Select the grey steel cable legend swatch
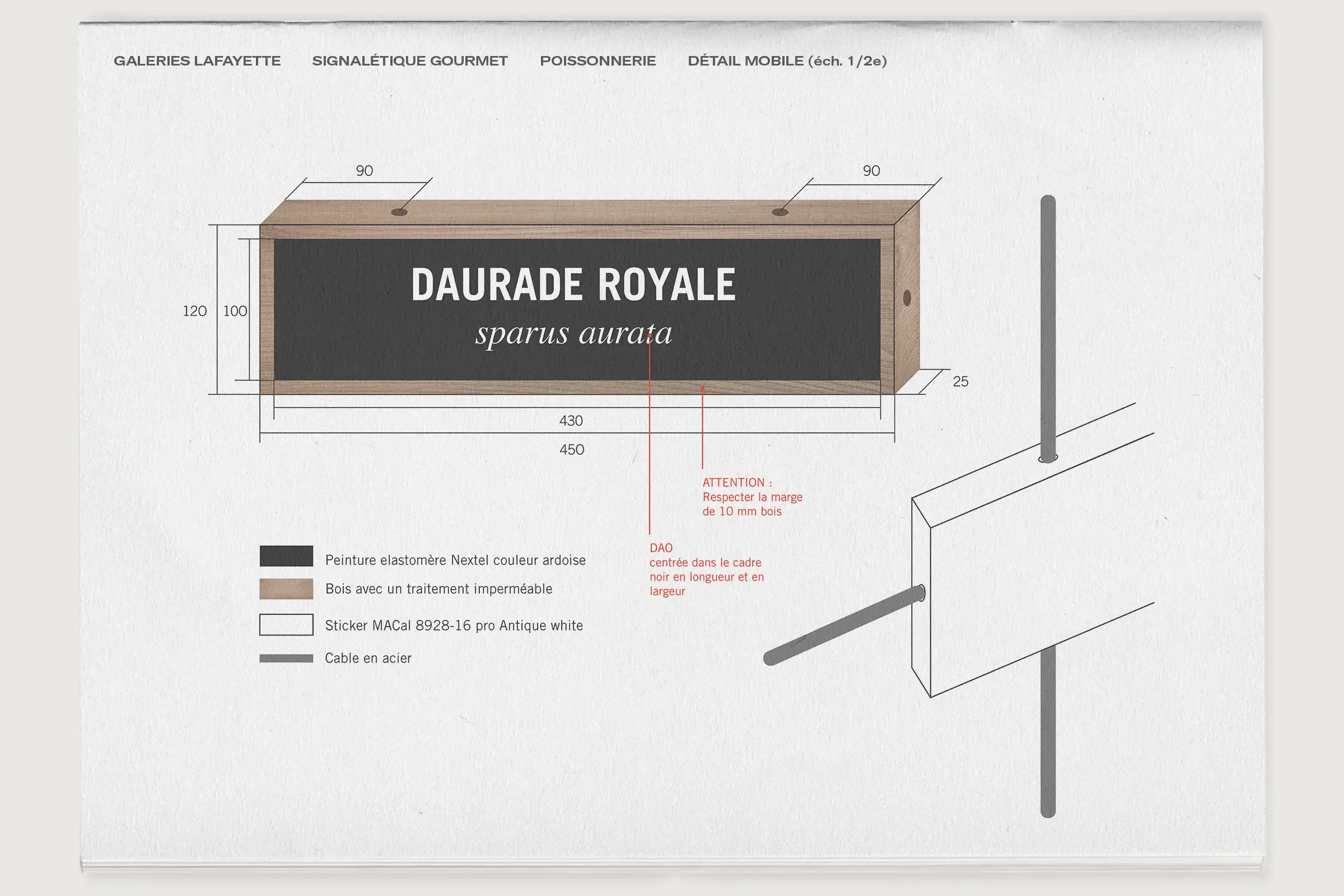Image resolution: width=1344 pixels, height=896 pixels. (286, 659)
